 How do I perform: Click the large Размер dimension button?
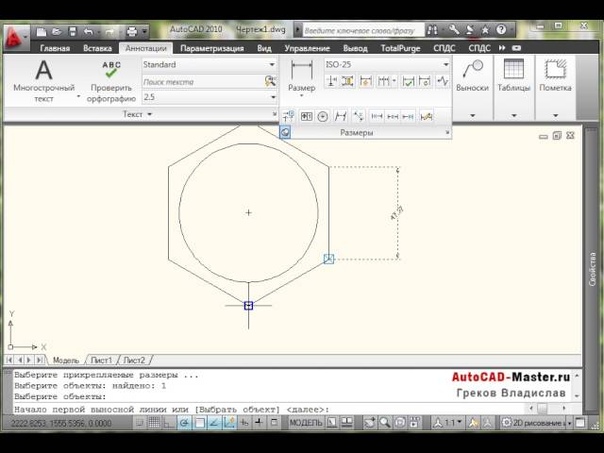pos(302,77)
